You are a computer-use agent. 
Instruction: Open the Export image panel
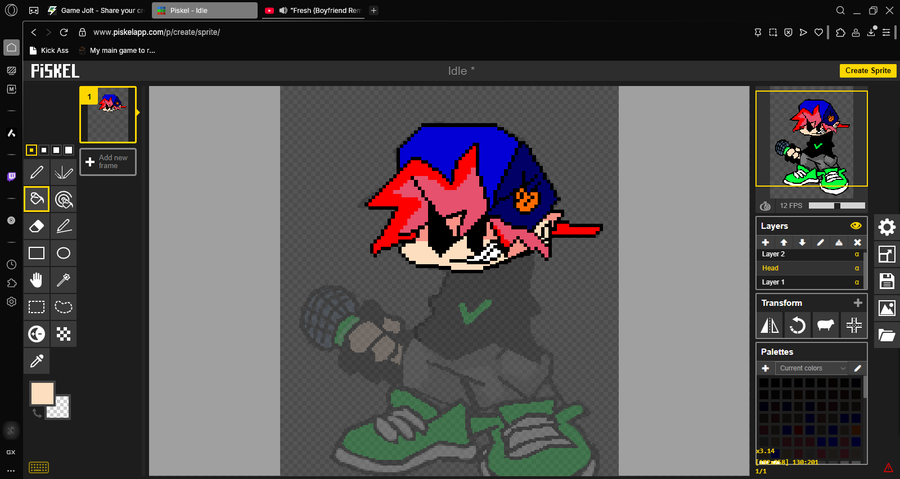(x=887, y=308)
